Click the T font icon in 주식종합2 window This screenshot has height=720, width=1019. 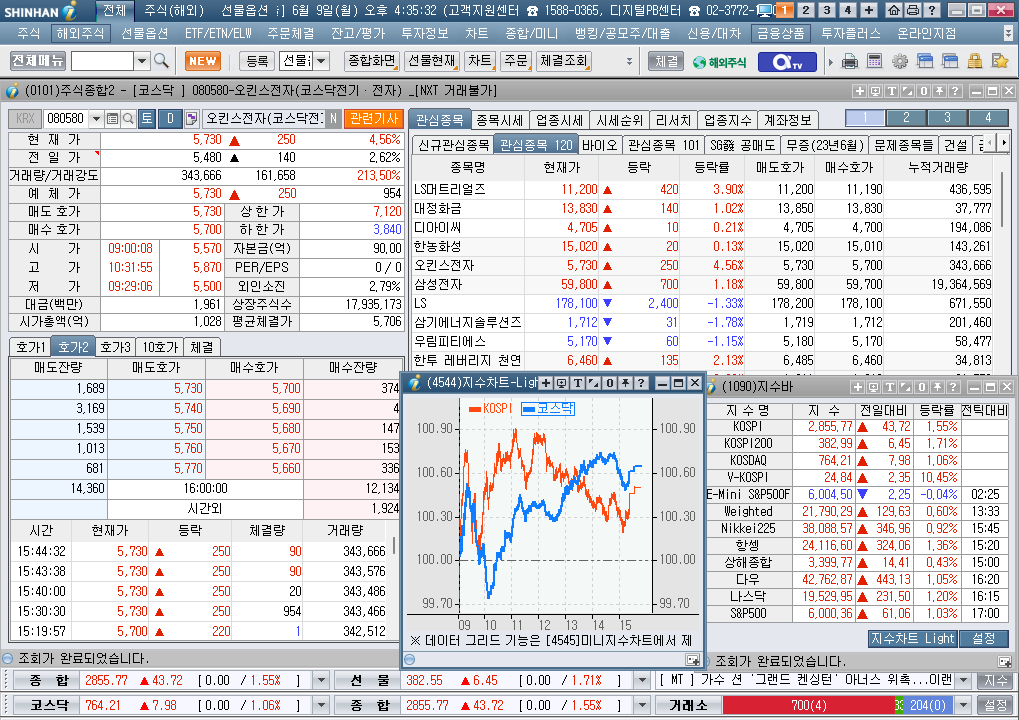[x=891, y=91]
